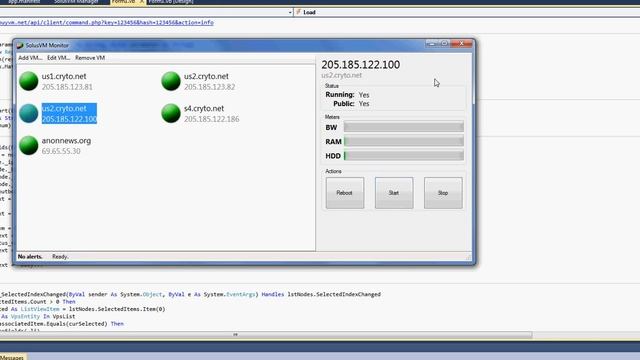The image size is (640, 360).
Task: Click the RAM usage meter bar
Action: pyautogui.click(x=403, y=142)
